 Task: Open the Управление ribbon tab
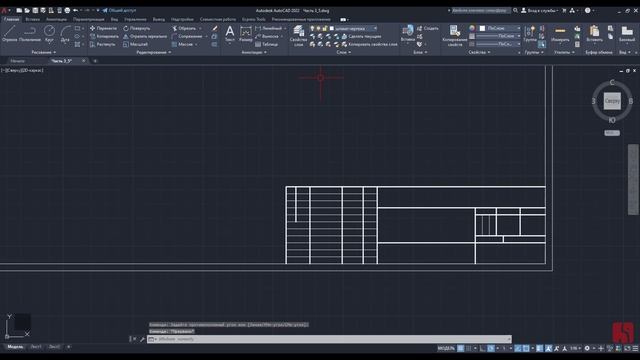coord(136,19)
